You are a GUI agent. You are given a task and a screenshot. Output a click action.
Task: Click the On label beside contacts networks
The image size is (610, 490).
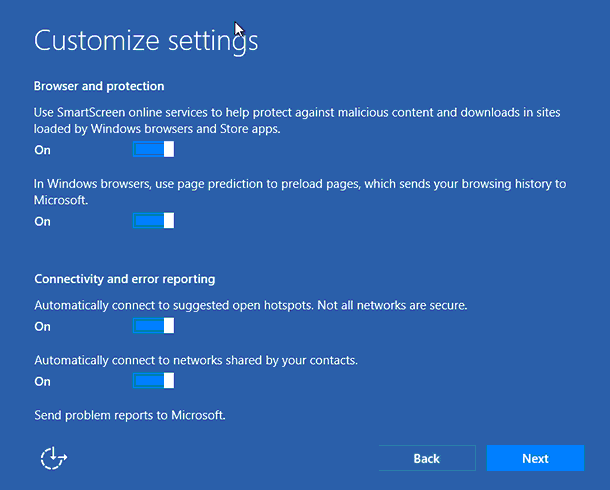tap(42, 382)
